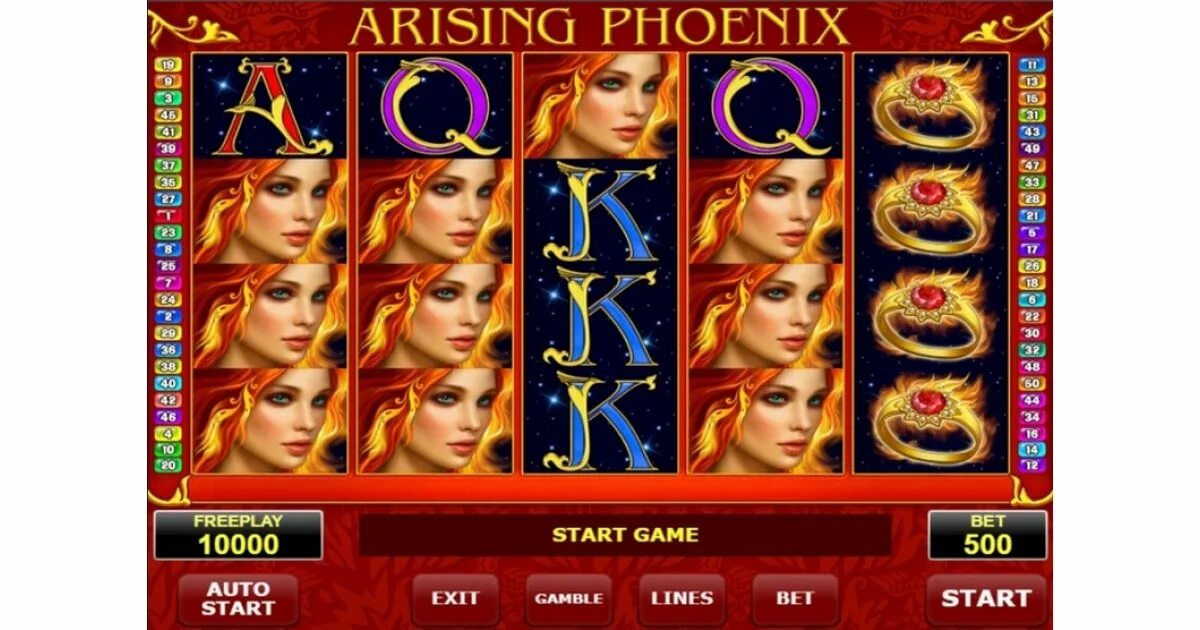This screenshot has height=630, width=1200.
Task: Click the red letter A symbol
Action: coord(270,106)
